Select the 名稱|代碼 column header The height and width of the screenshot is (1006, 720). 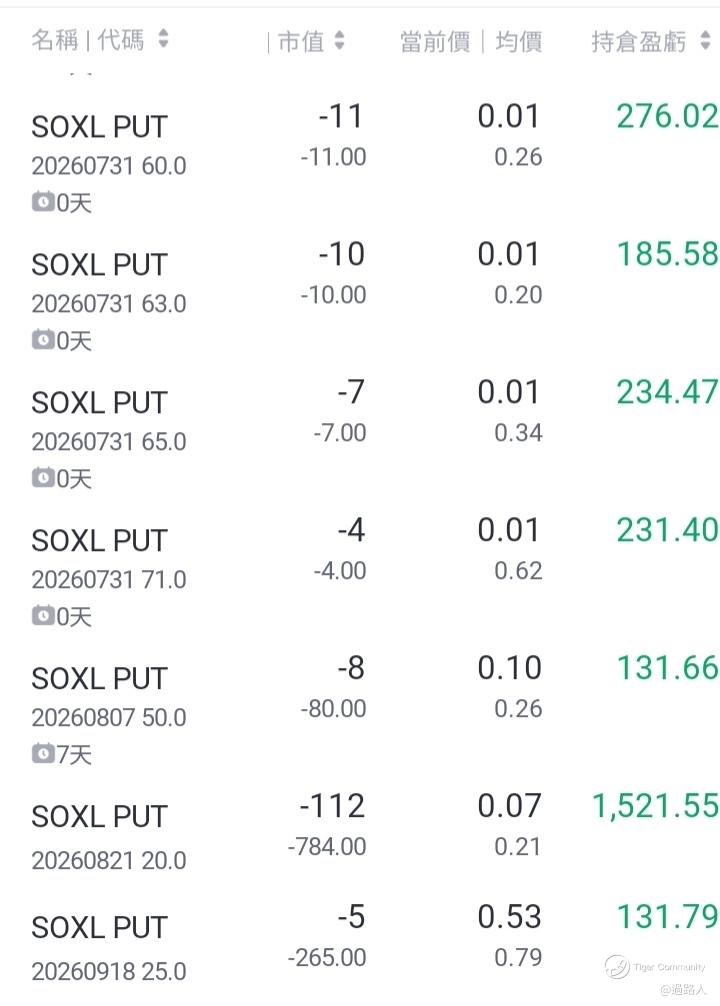(x=87, y=40)
